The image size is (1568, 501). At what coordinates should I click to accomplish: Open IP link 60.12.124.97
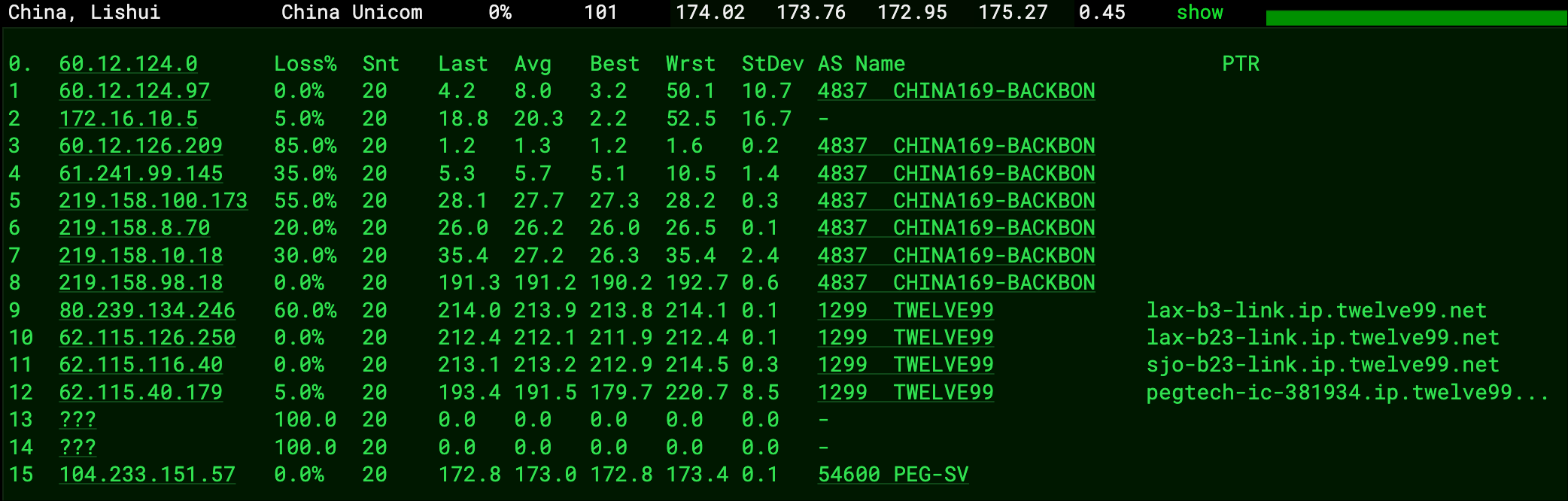135,91
